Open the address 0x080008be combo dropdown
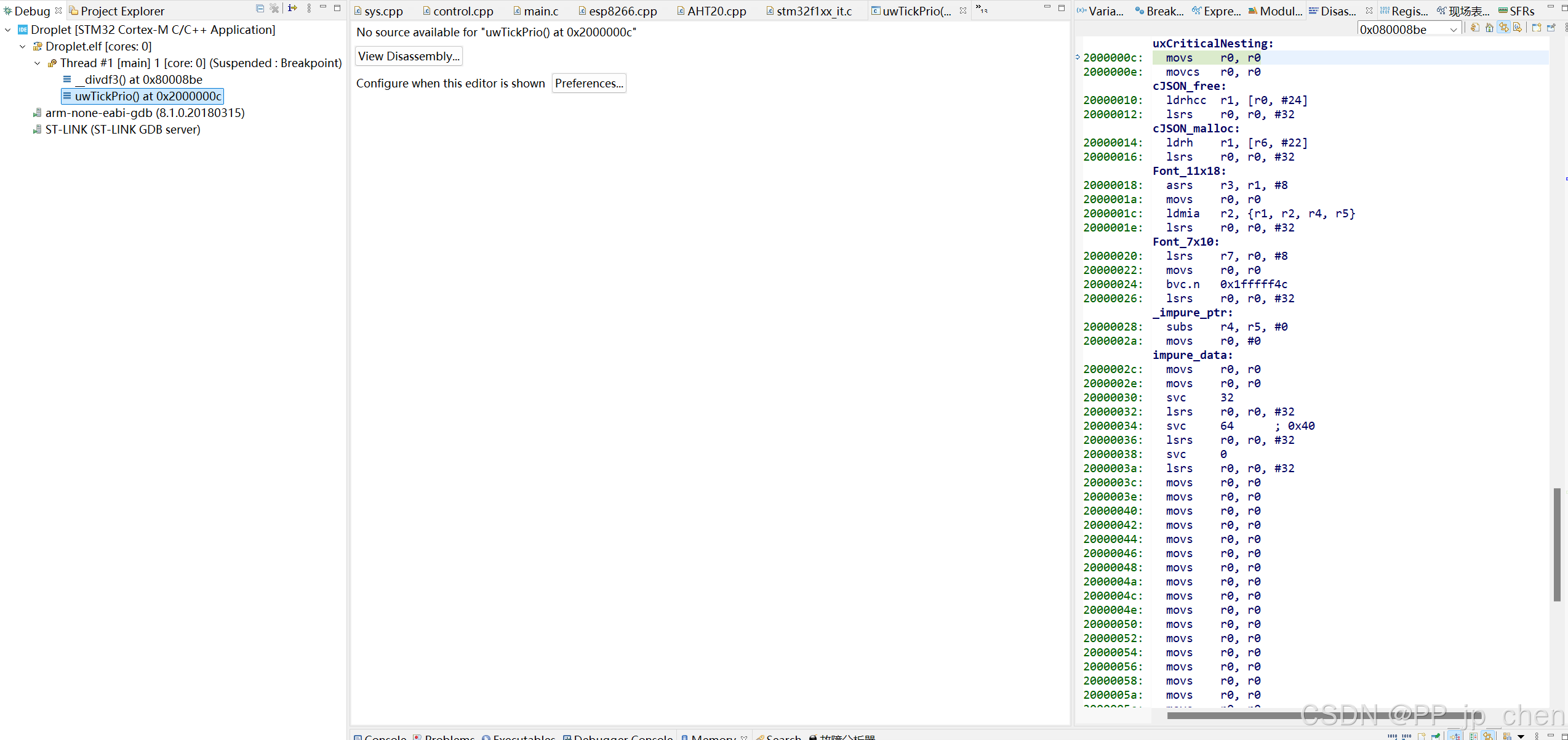 pos(1453,30)
